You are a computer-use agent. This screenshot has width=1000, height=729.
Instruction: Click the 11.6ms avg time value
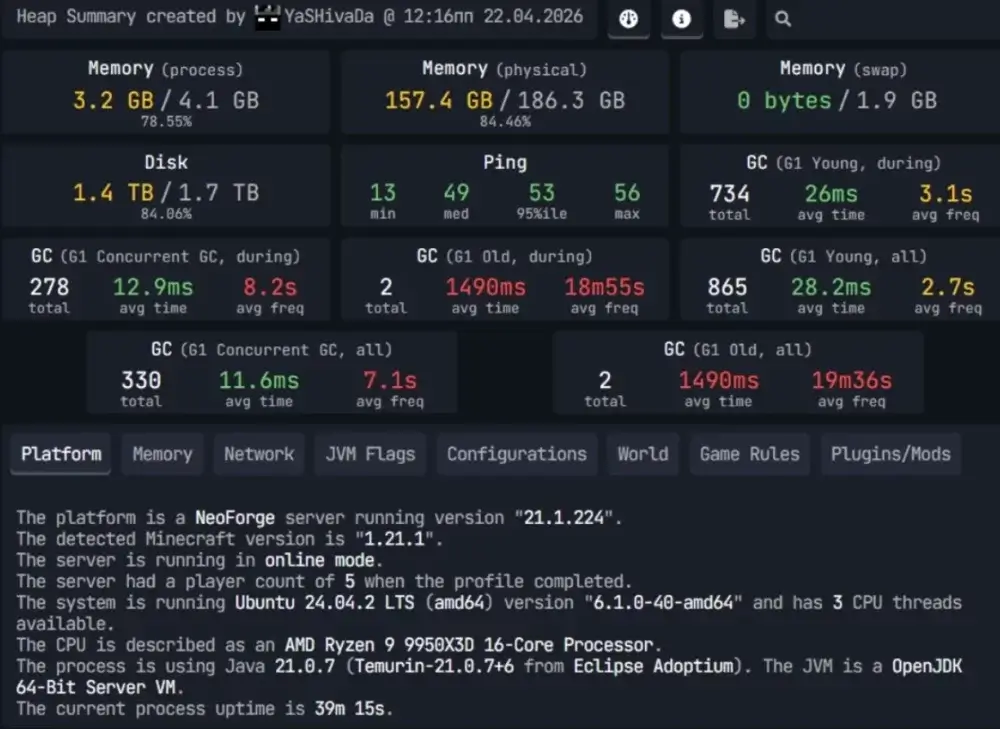pyautogui.click(x=259, y=380)
